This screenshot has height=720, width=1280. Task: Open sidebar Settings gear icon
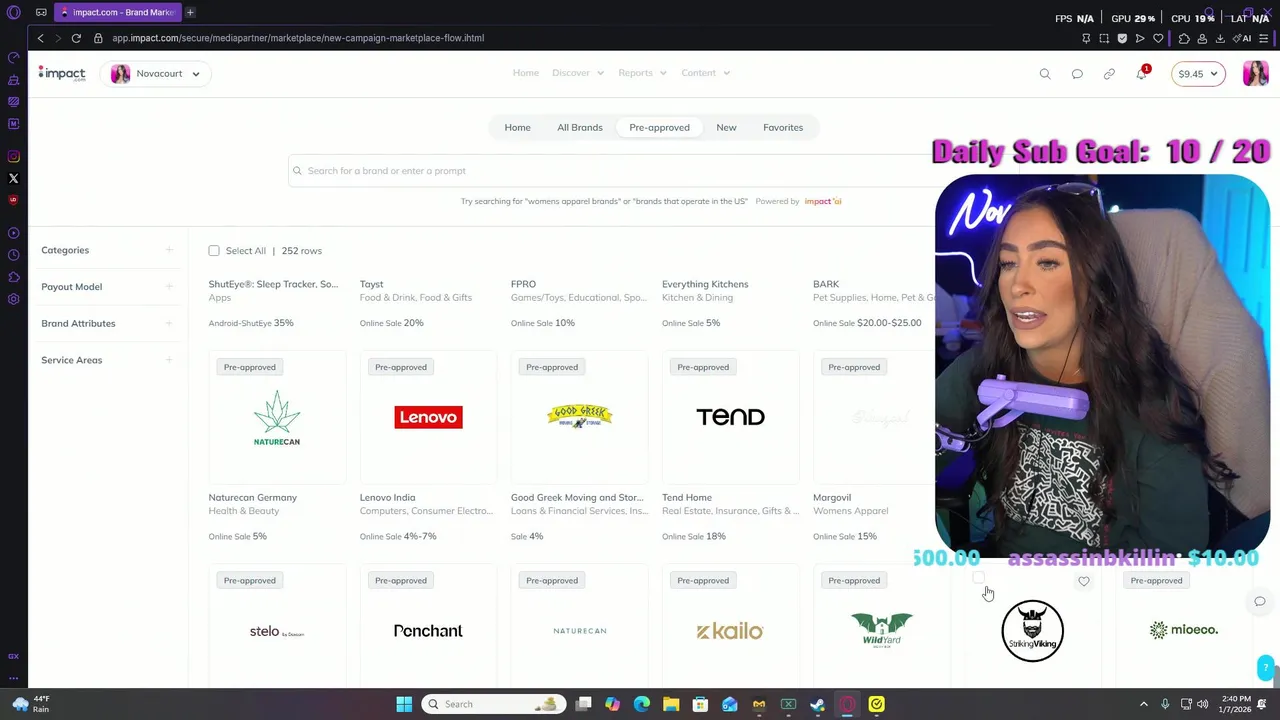click(13, 299)
